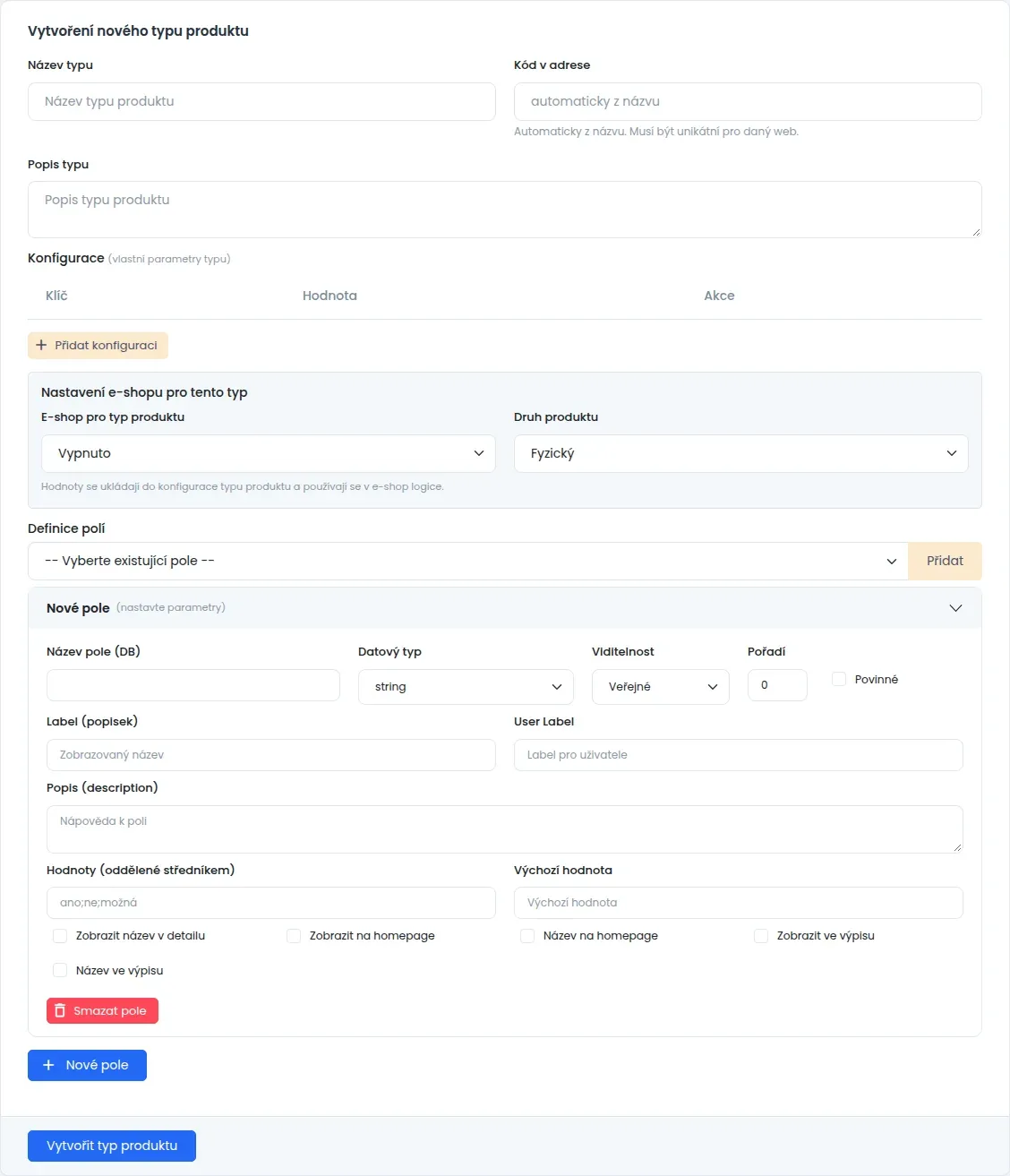Click the trash icon on Smazat pole
Image resolution: width=1010 pixels, height=1176 pixels.
[60, 1010]
